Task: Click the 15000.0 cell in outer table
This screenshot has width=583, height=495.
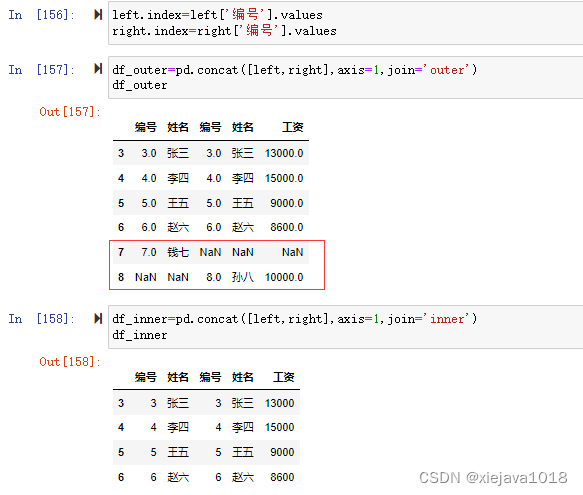Action: tap(284, 178)
